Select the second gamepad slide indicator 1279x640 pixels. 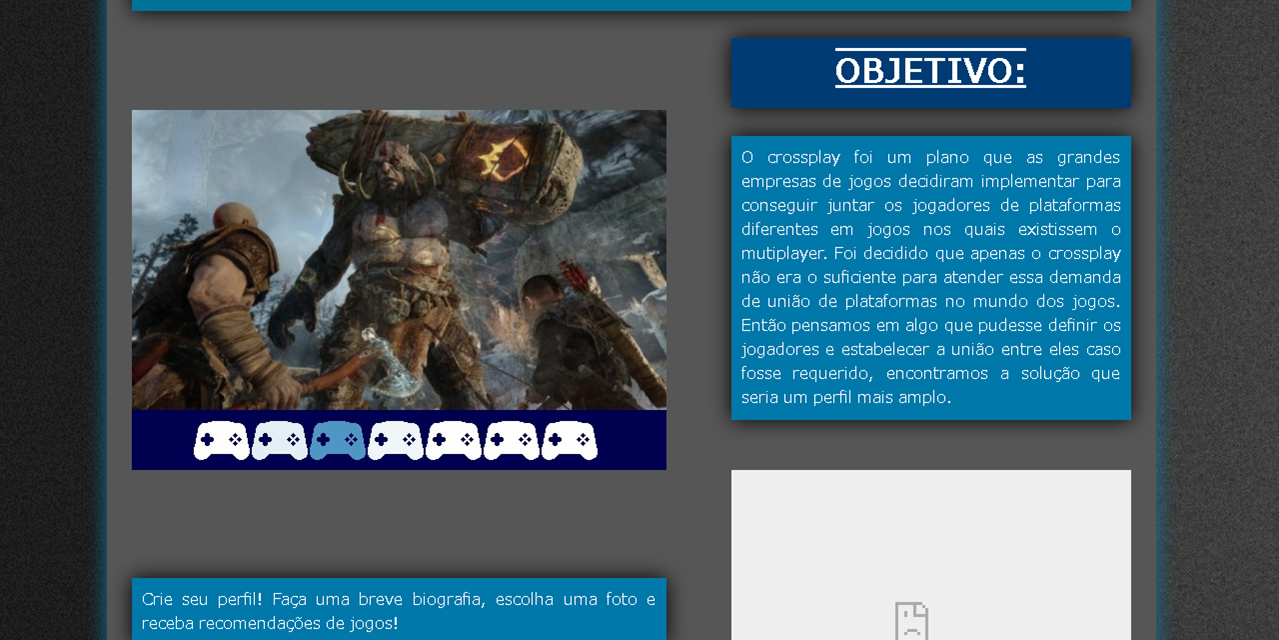coord(280,440)
